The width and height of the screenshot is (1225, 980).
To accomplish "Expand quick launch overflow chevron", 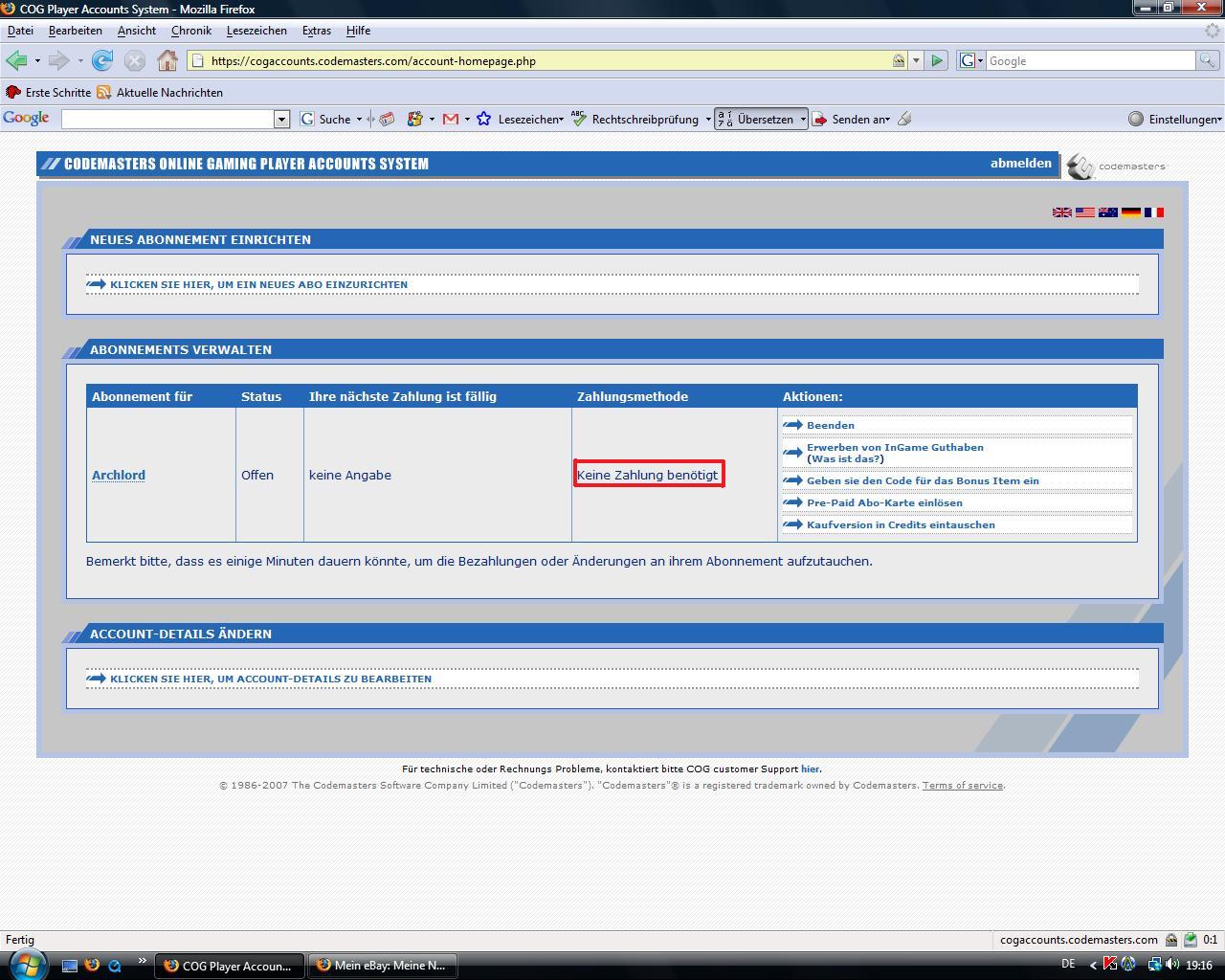I will click(142, 961).
